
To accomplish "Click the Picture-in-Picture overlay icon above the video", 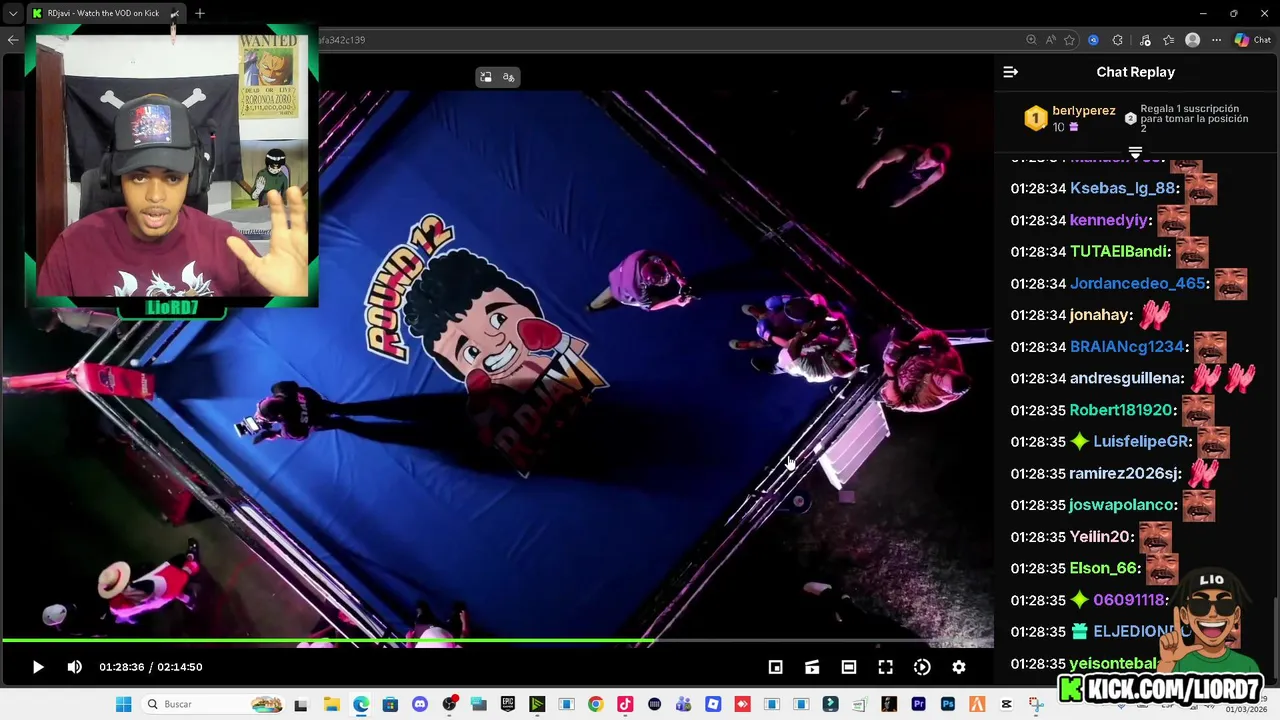I will click(x=486, y=77).
